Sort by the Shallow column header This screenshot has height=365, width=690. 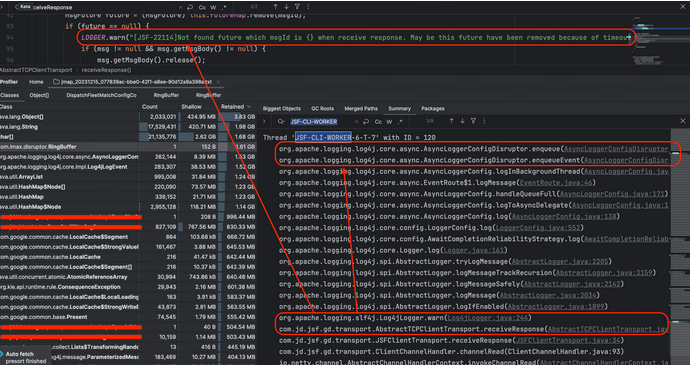pyautogui.click(x=191, y=107)
